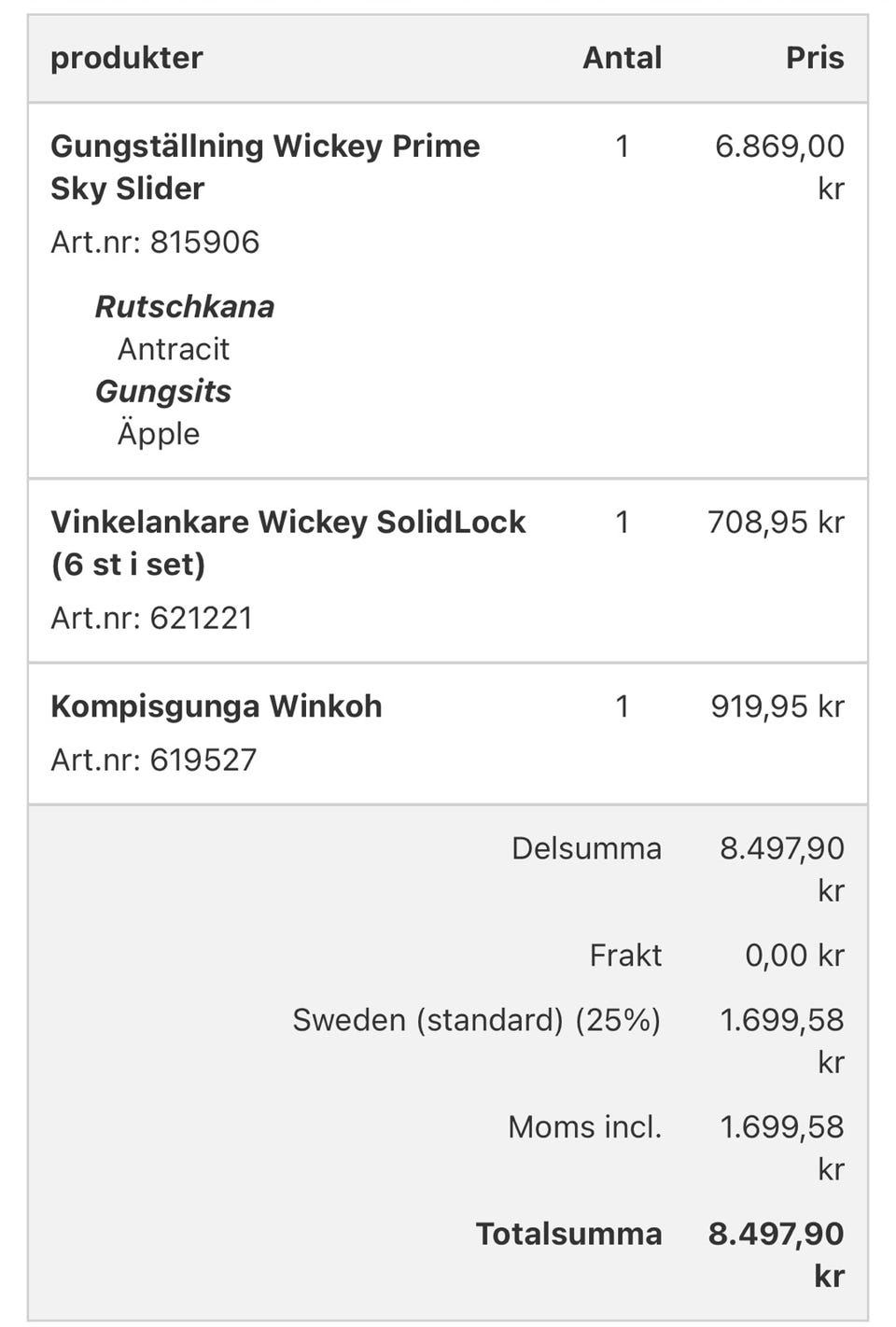
Task: Click article number 621221
Action: tap(151, 618)
